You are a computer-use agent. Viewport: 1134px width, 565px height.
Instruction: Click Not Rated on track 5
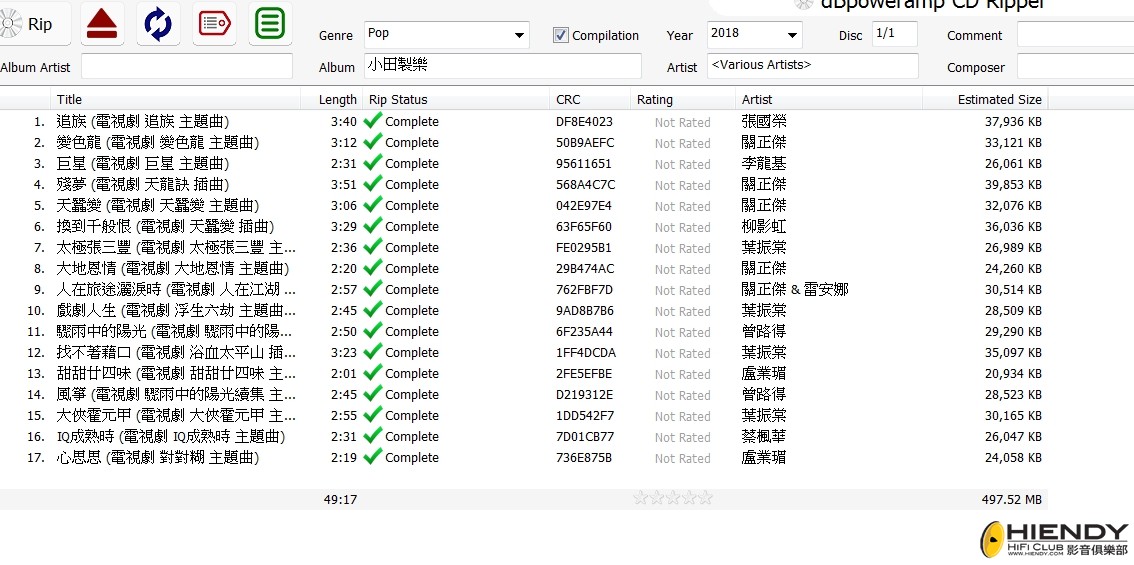[682, 206]
